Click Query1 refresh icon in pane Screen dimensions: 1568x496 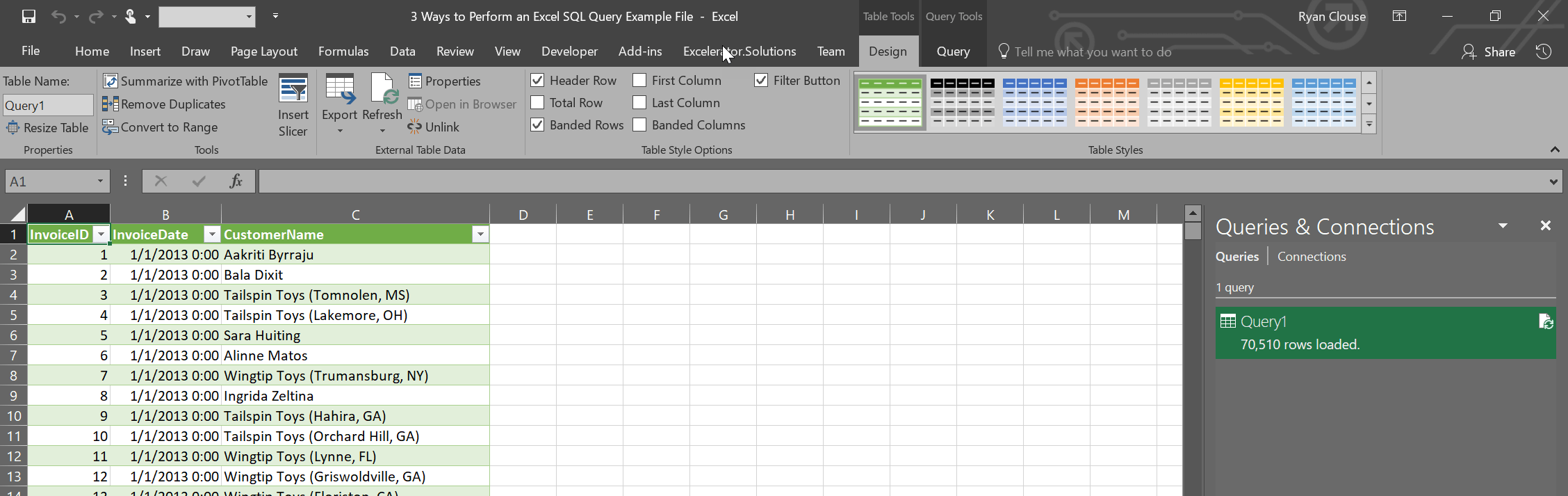point(1546,321)
